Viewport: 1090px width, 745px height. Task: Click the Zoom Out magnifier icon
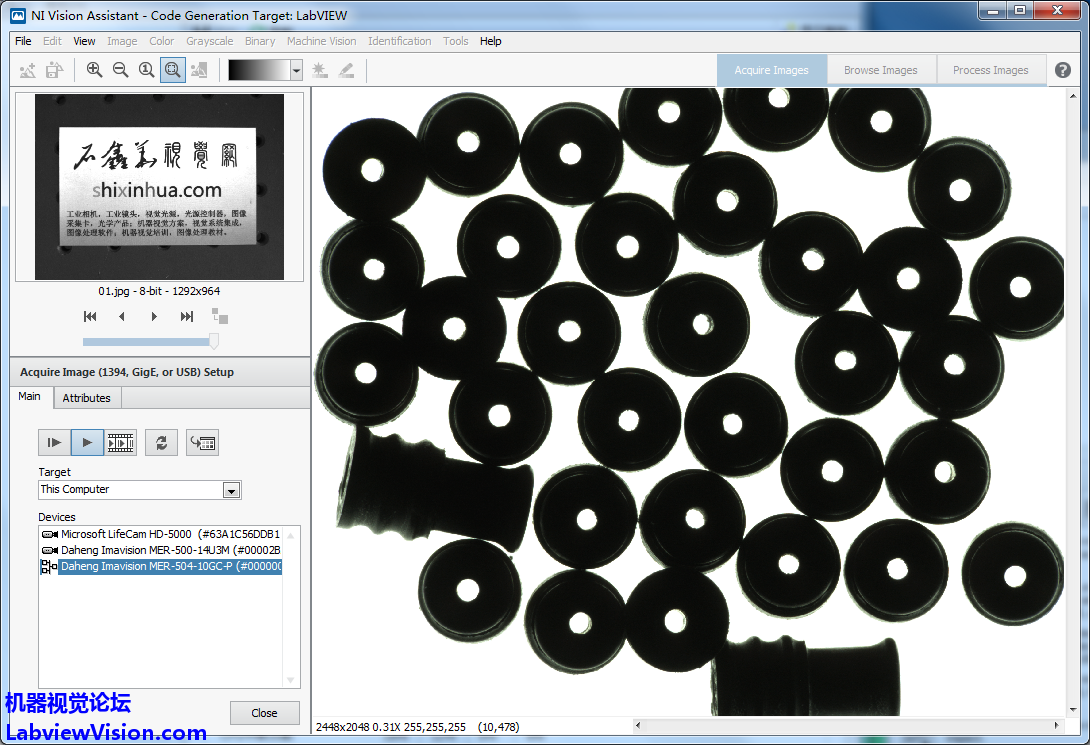pyautogui.click(x=120, y=70)
